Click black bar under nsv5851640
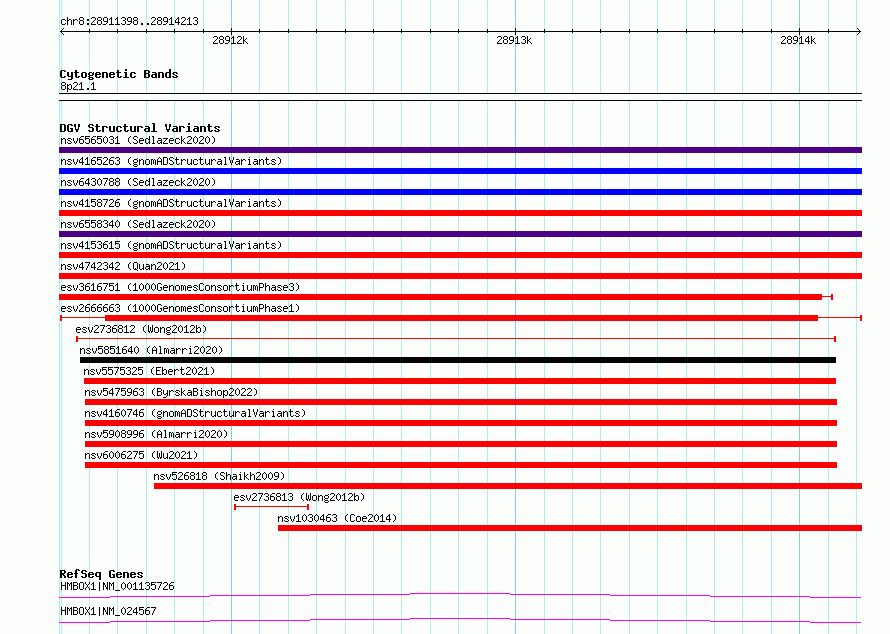The image size is (890, 634). [x=458, y=360]
